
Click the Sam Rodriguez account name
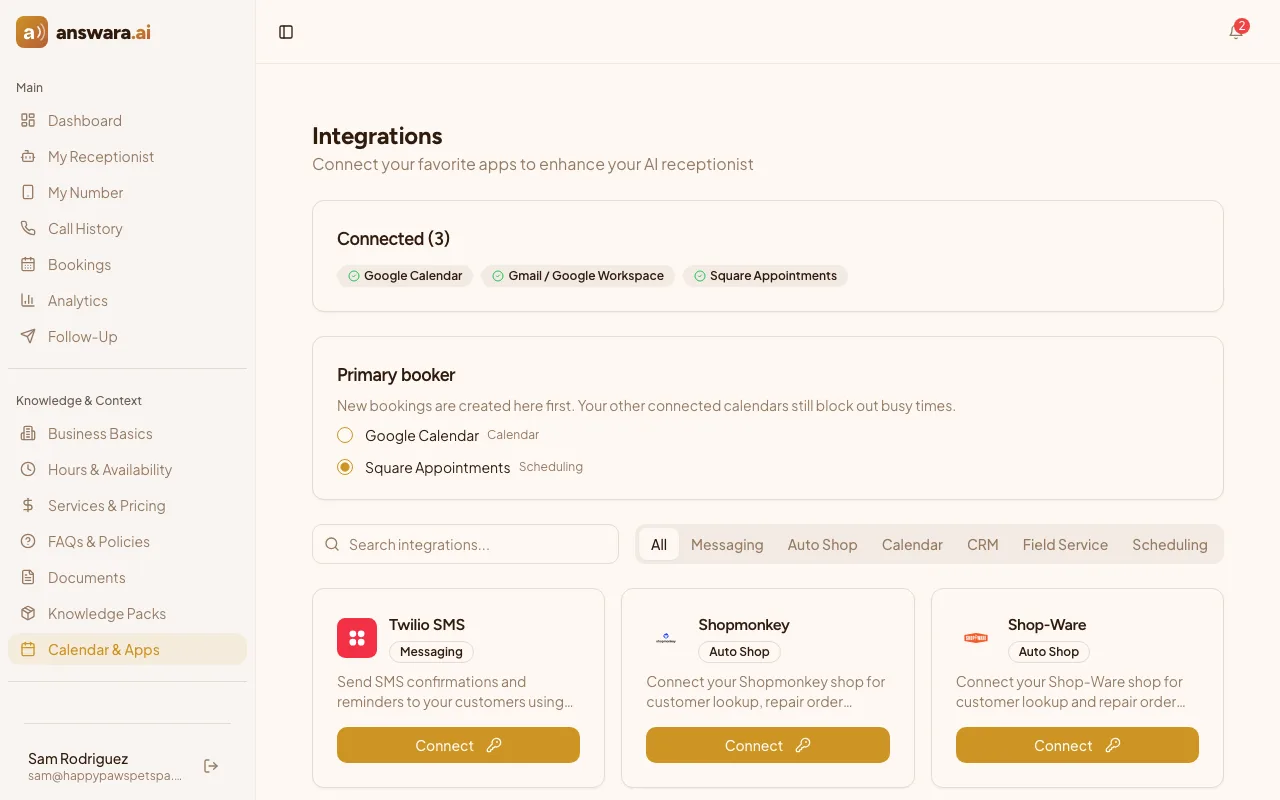[x=78, y=758]
